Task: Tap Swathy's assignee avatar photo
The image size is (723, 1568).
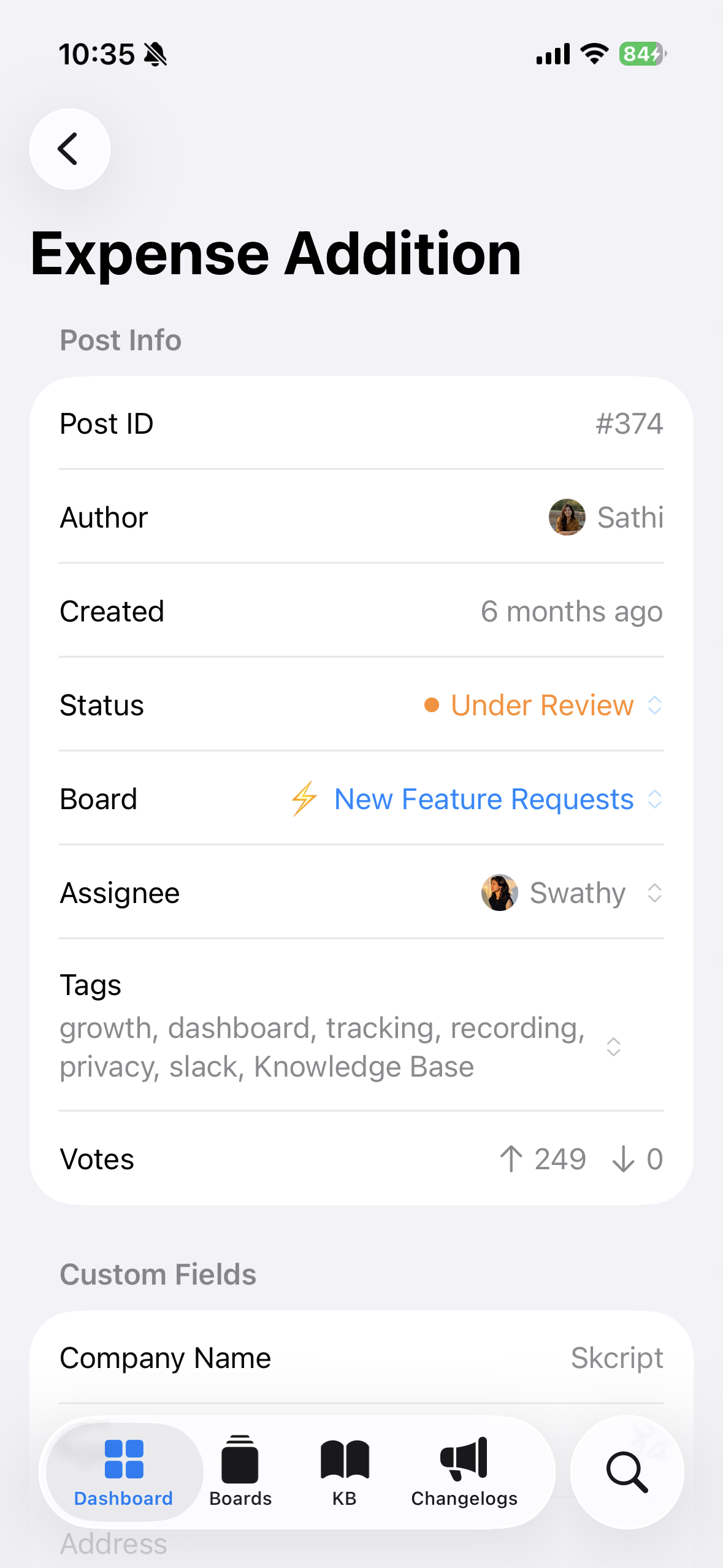Action: click(499, 893)
